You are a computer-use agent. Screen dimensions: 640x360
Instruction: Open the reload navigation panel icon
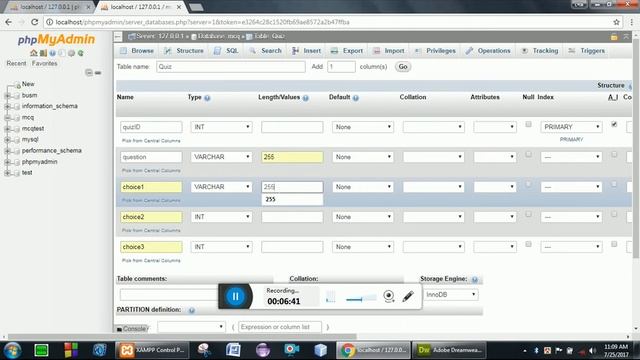[x=80, y=53]
